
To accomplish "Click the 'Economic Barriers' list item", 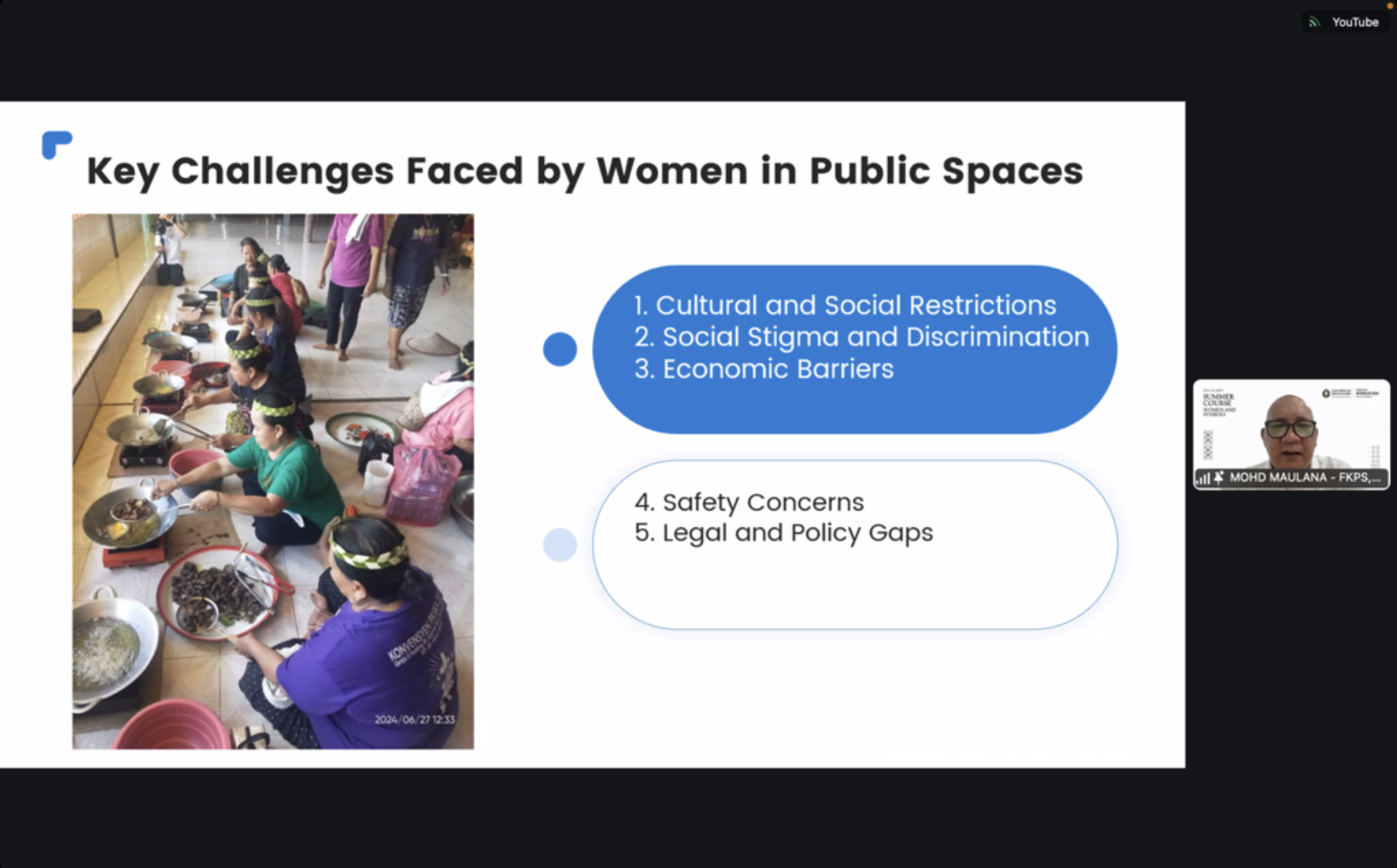I will point(764,369).
